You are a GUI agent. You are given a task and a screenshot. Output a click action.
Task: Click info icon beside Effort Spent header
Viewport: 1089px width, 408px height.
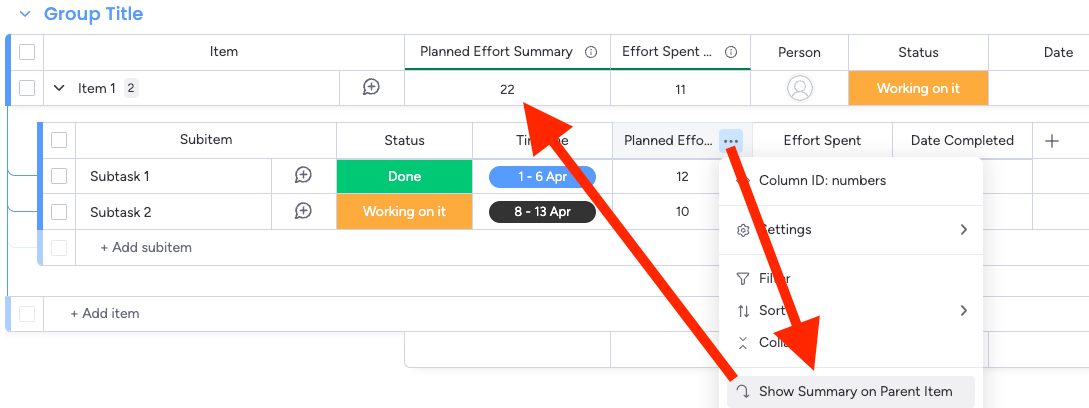coord(731,52)
